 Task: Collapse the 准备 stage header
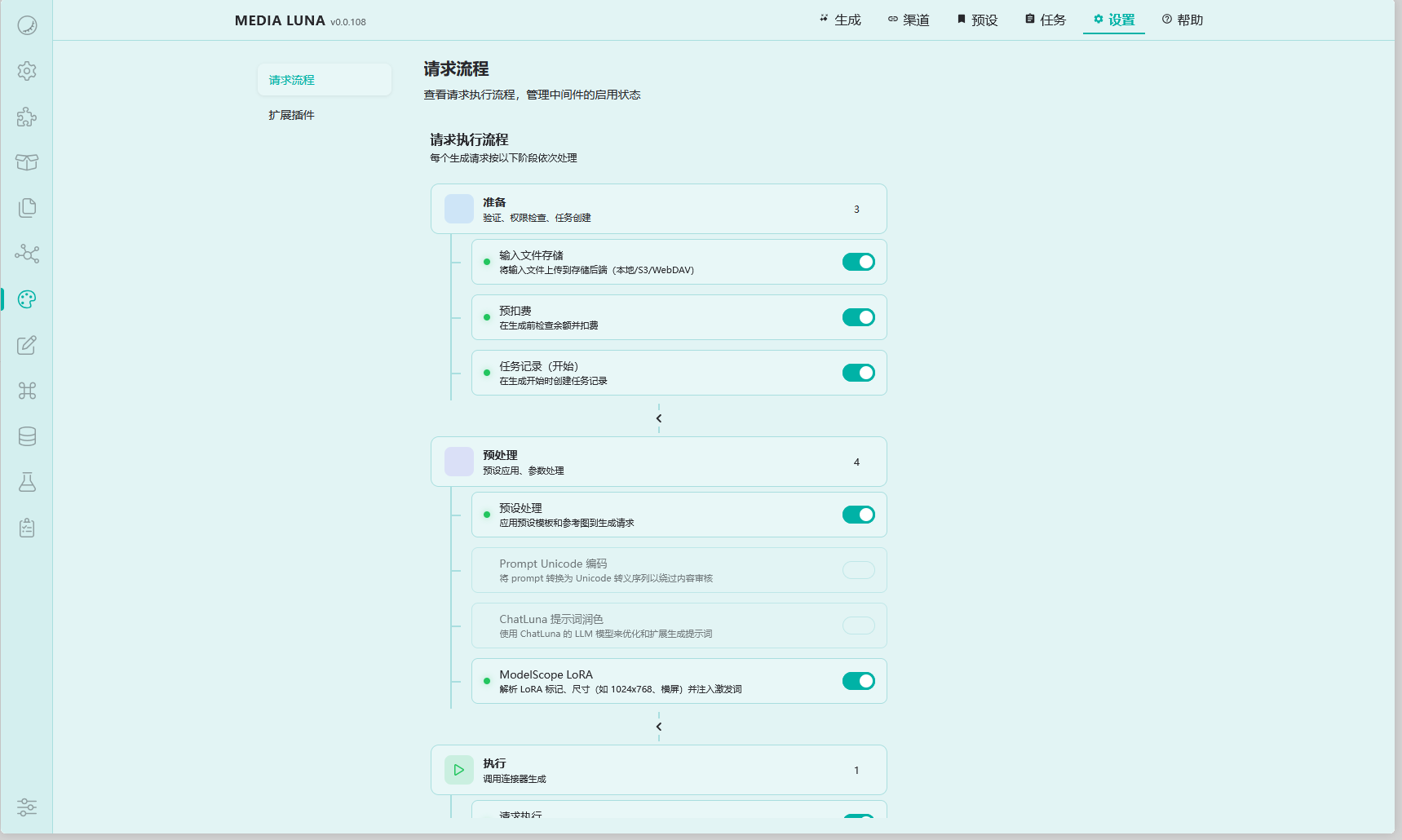(658, 209)
